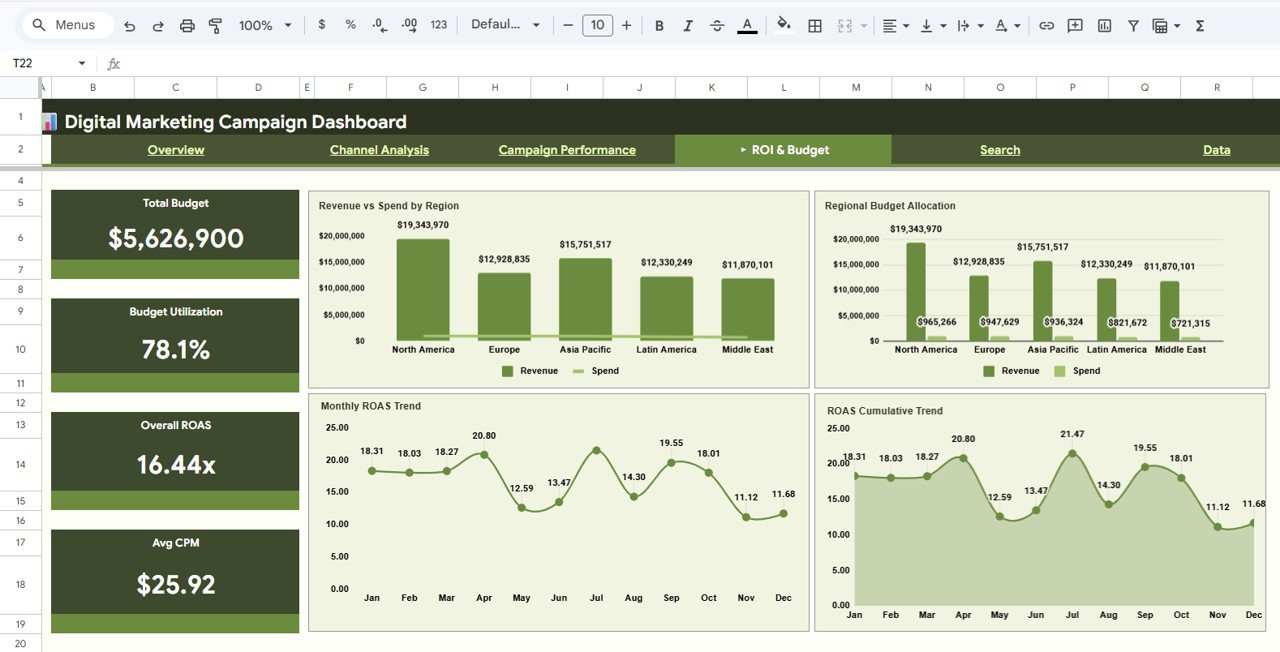Toggle bold formatting
This screenshot has width=1280, height=652.
659,24
